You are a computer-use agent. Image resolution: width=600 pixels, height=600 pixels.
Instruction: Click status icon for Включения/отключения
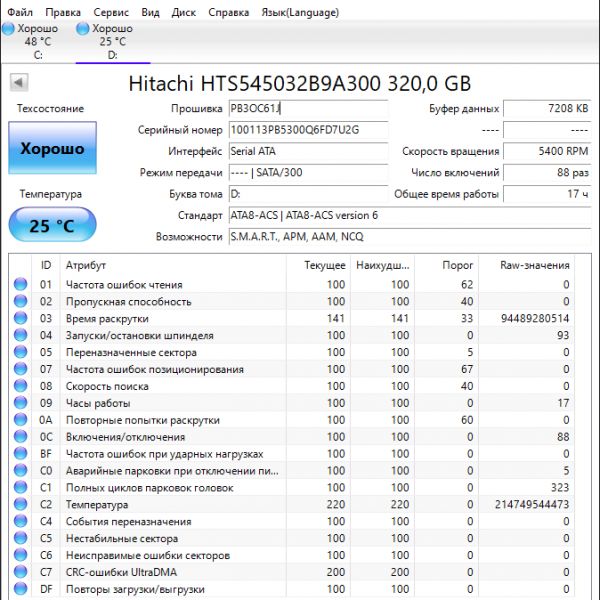(20, 437)
